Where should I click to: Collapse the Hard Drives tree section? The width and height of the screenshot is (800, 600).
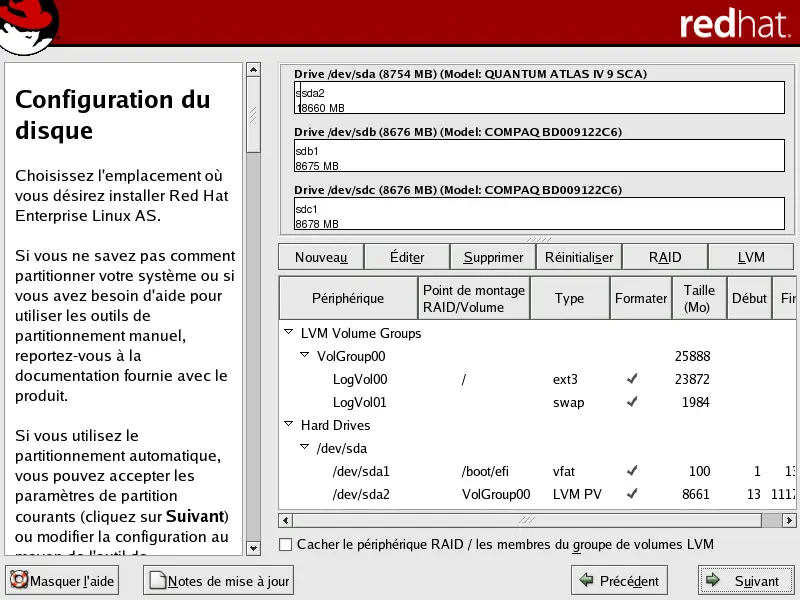pyautogui.click(x=288, y=426)
